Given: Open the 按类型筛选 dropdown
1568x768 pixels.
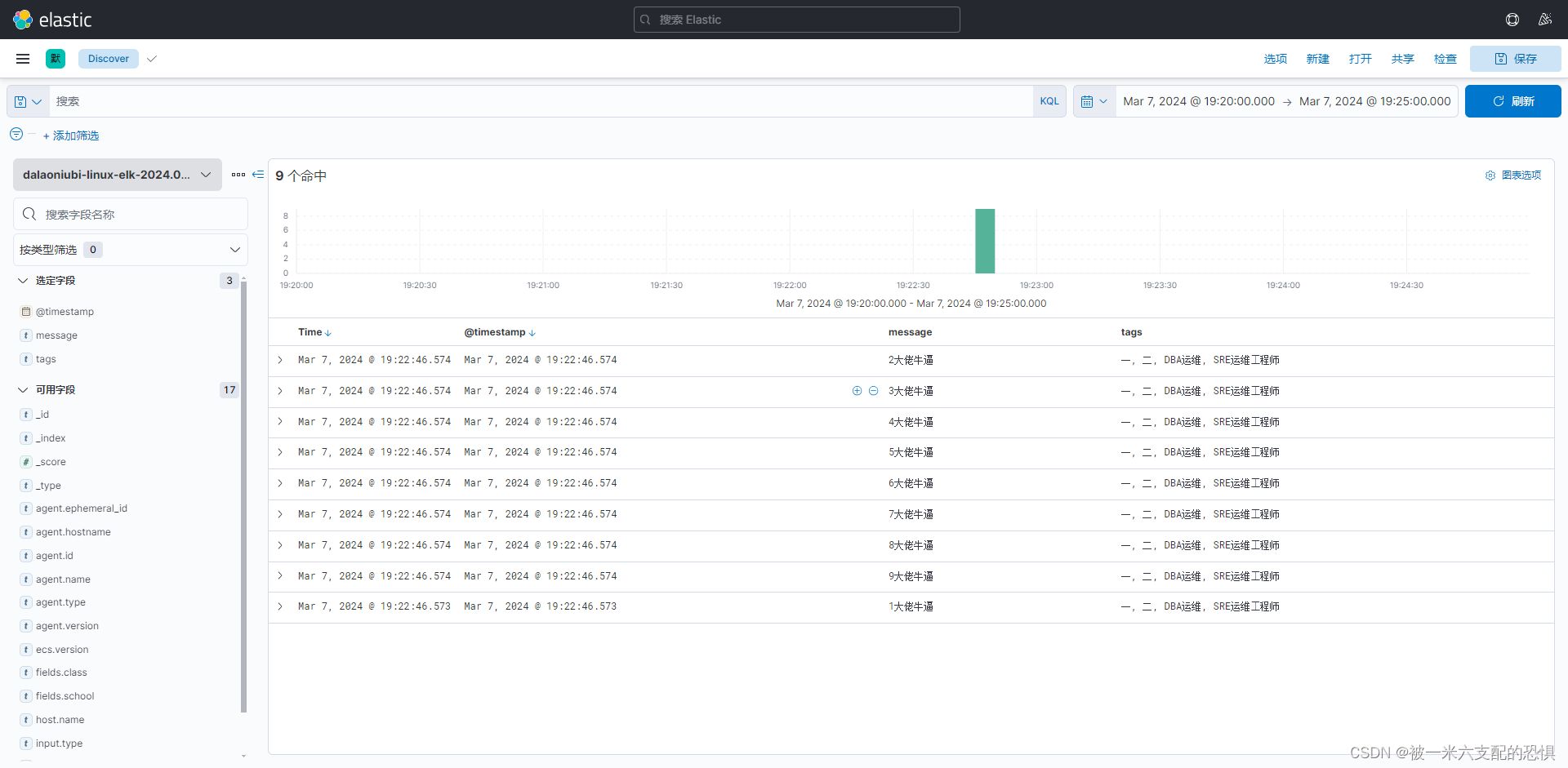Looking at the screenshot, I should [x=131, y=250].
